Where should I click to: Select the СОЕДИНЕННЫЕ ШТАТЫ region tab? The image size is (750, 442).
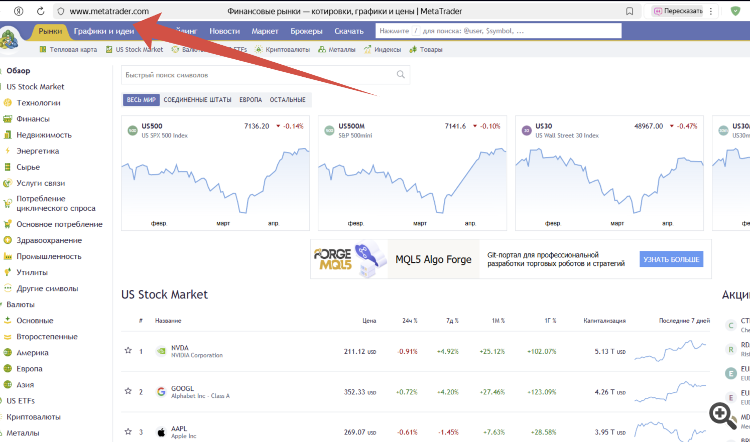[x=198, y=99]
